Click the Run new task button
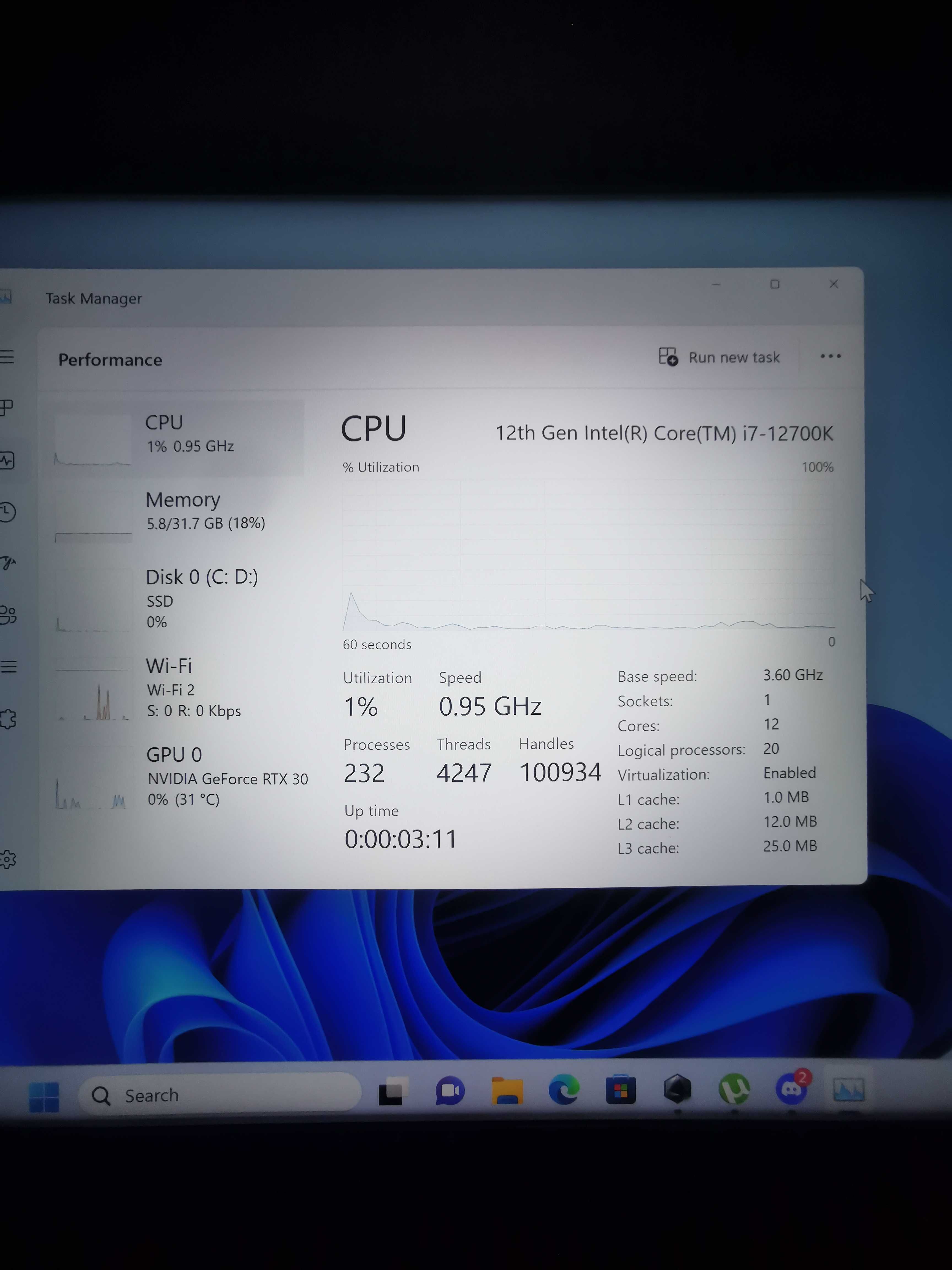This screenshot has height=1270, width=952. coord(719,357)
